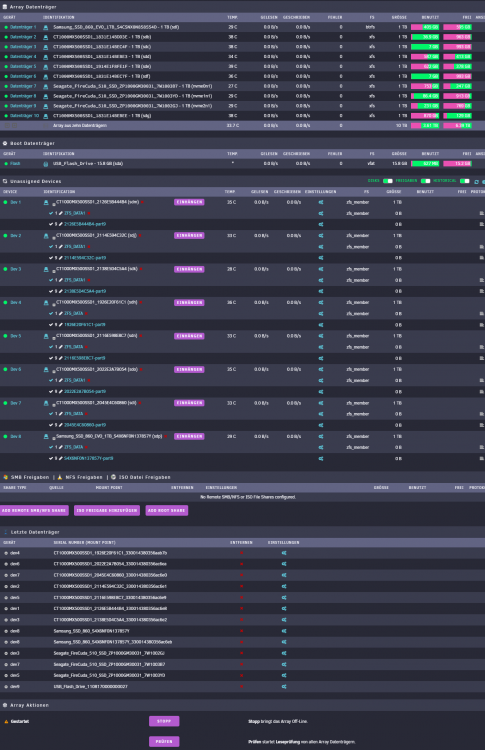Click Einhängen button for Dev 1
This screenshot has width=485, height=750.
click(189, 202)
